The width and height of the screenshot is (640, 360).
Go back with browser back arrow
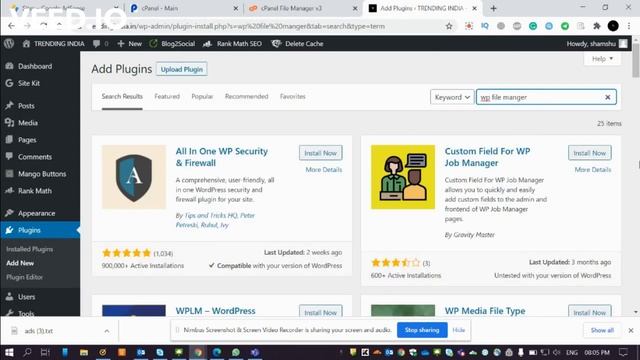11,26
